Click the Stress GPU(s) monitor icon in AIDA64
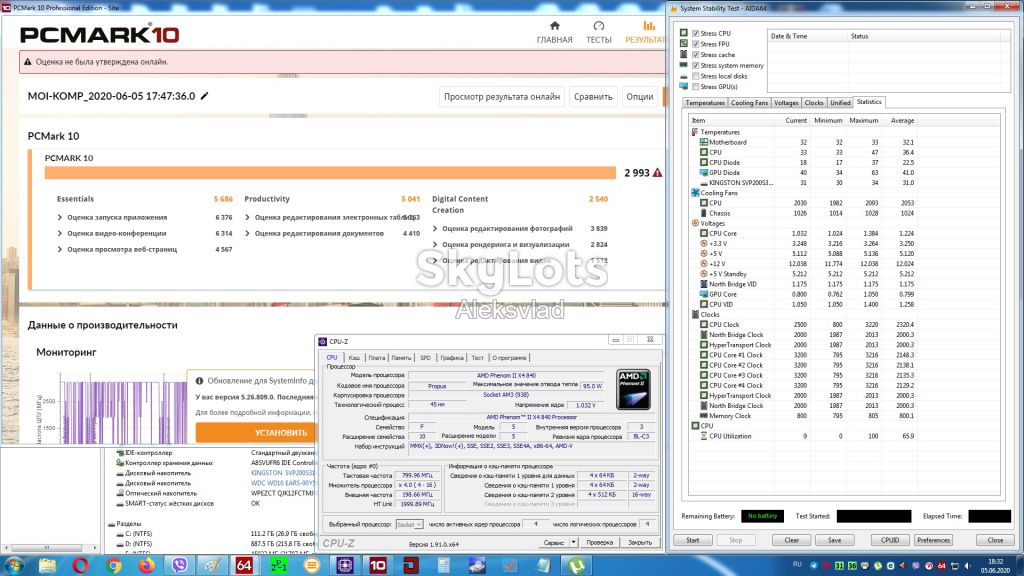Screen dimensions: 1024x576 [x=684, y=86]
